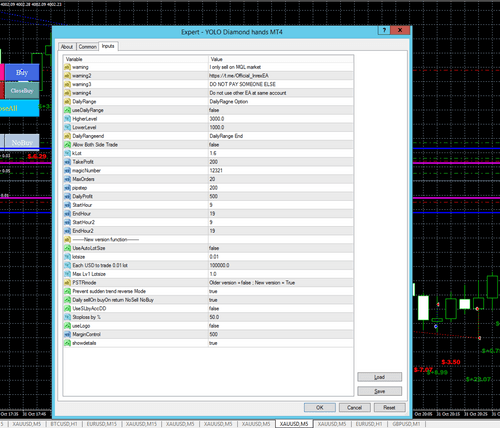The width and height of the screenshot is (500, 428).
Task: Click the icon beside MarginControl variable
Action: (x=68, y=334)
